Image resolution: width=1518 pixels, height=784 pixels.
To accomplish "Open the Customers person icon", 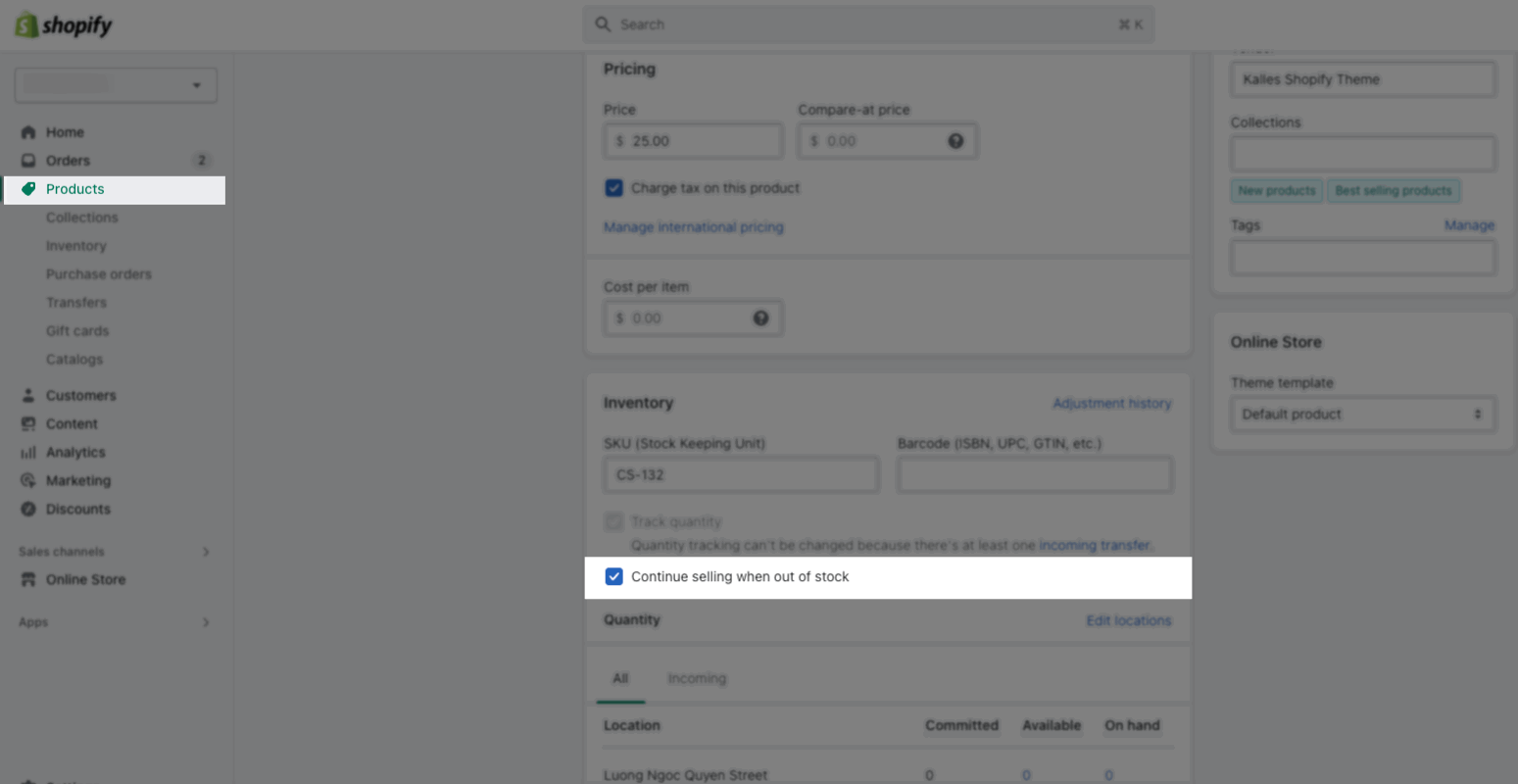I will tap(28, 396).
